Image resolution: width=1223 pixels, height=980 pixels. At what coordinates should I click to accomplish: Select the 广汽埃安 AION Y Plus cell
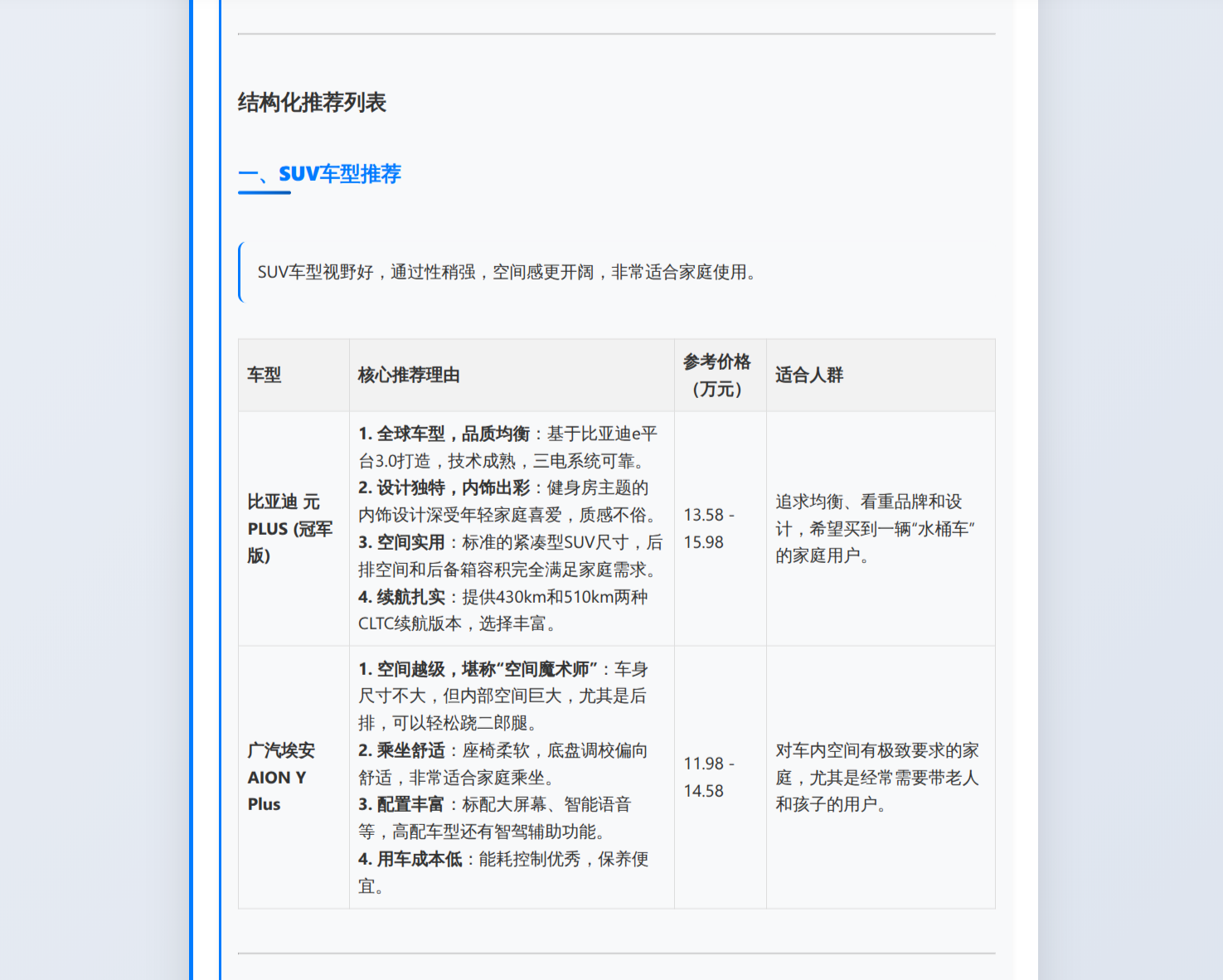coord(294,777)
